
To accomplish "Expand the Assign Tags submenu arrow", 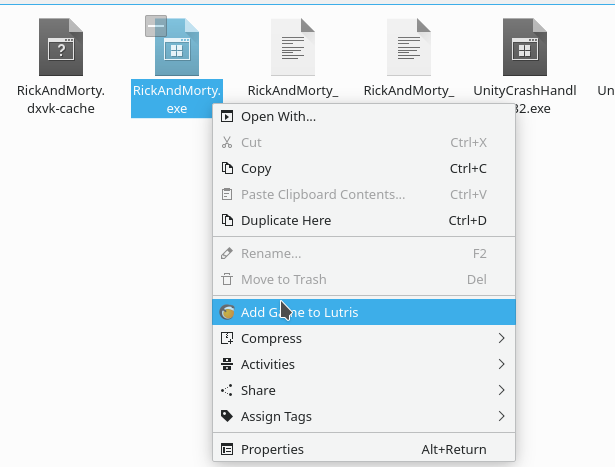I will [501, 416].
